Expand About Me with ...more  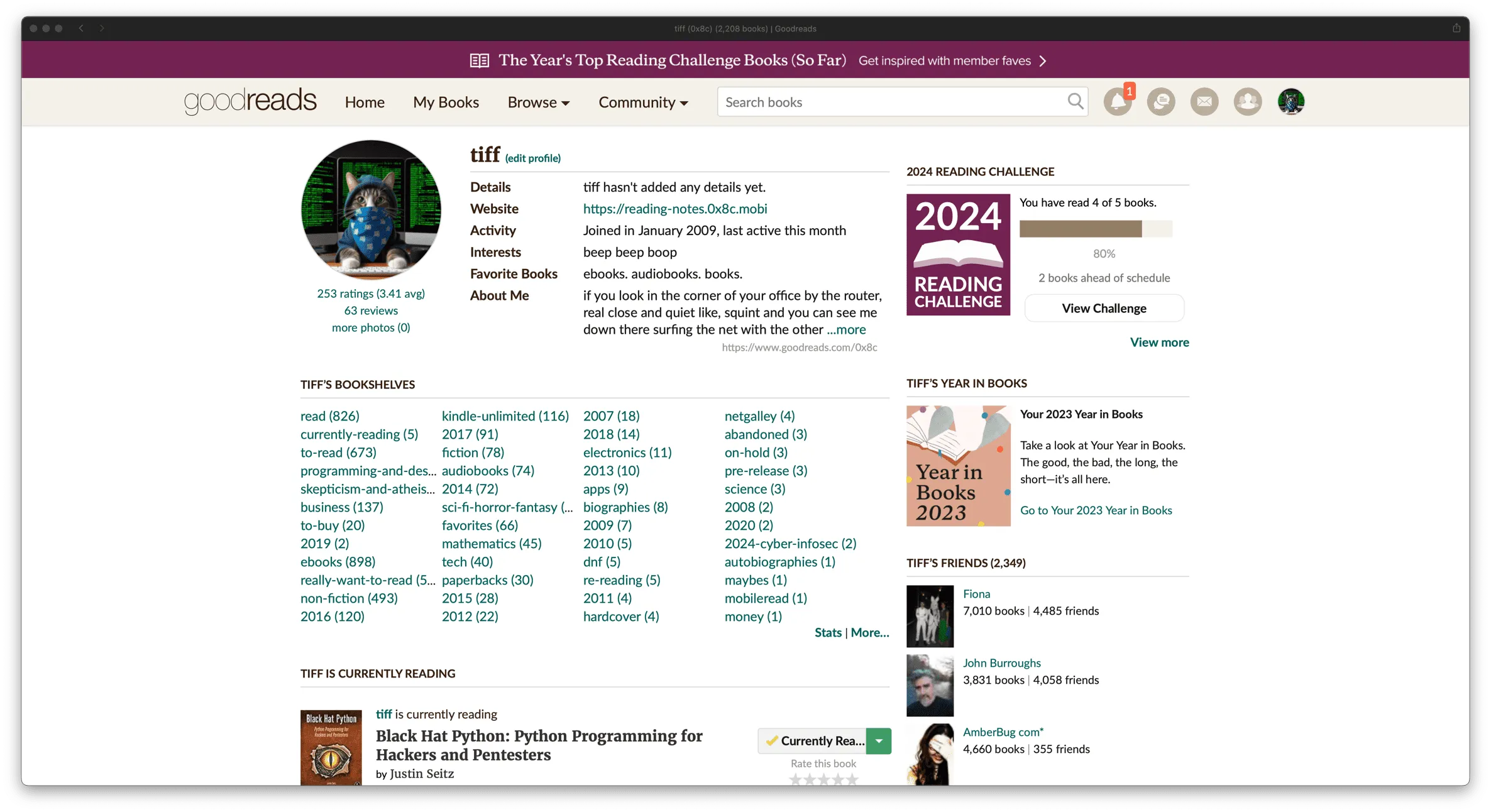pos(846,329)
